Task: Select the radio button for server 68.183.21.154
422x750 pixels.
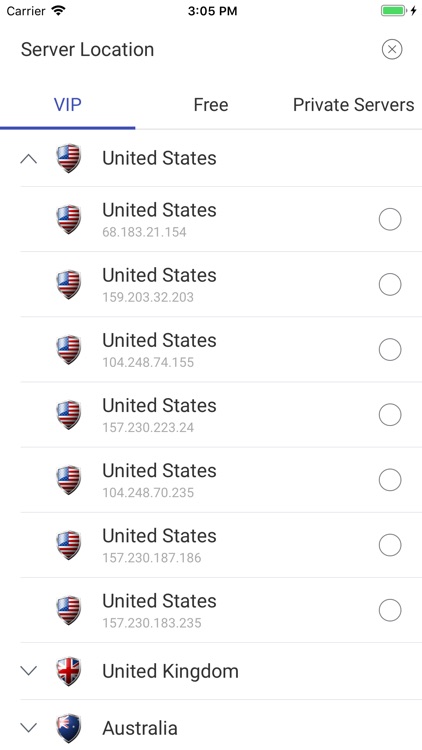Action: [x=389, y=219]
